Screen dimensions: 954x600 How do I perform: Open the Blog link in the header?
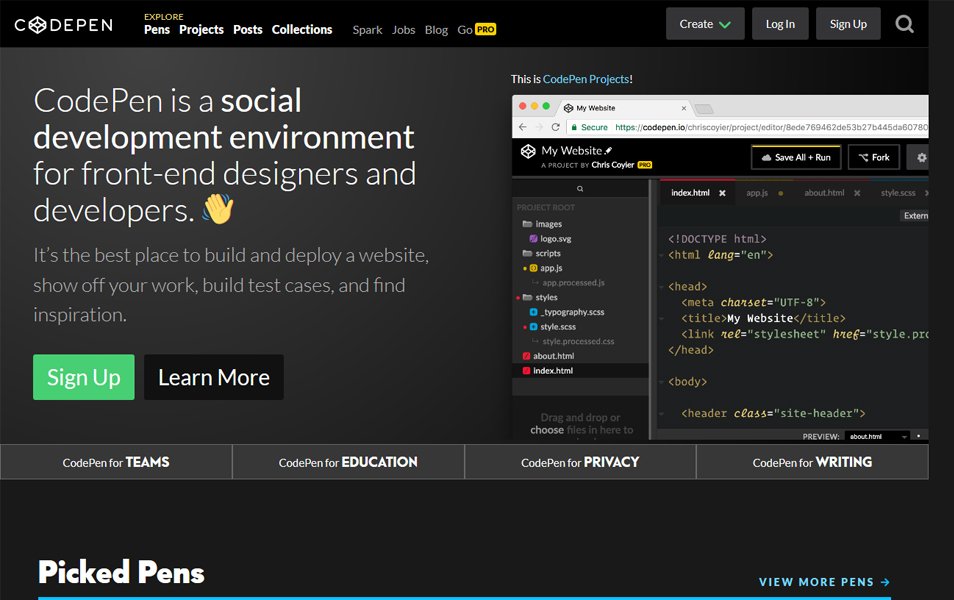pyautogui.click(x=436, y=30)
